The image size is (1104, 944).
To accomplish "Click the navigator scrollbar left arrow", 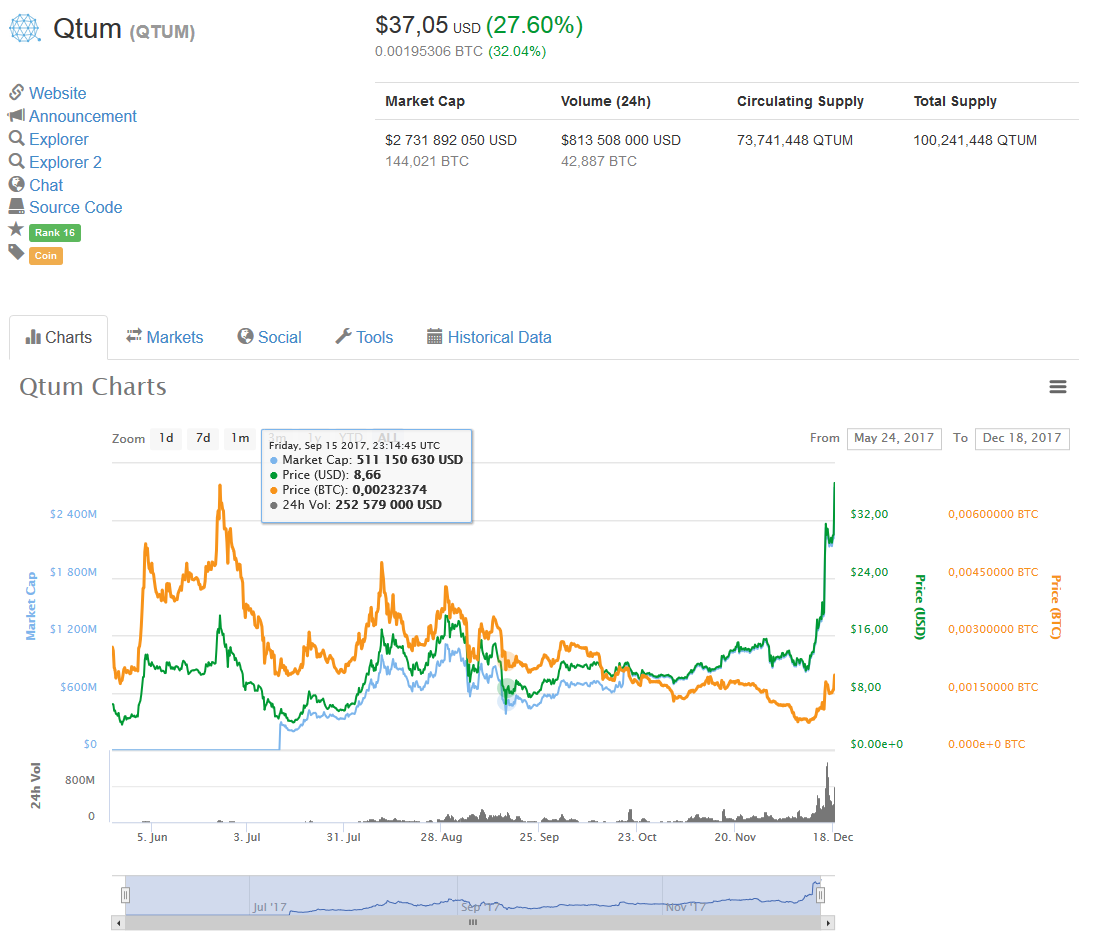I will pyautogui.click(x=118, y=923).
